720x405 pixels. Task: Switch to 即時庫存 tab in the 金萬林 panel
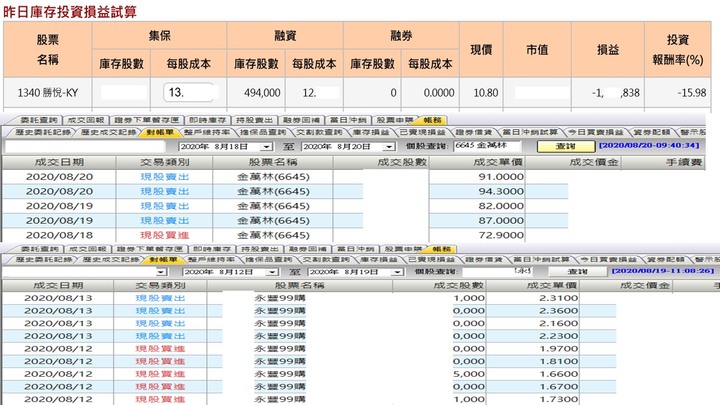[207, 120]
